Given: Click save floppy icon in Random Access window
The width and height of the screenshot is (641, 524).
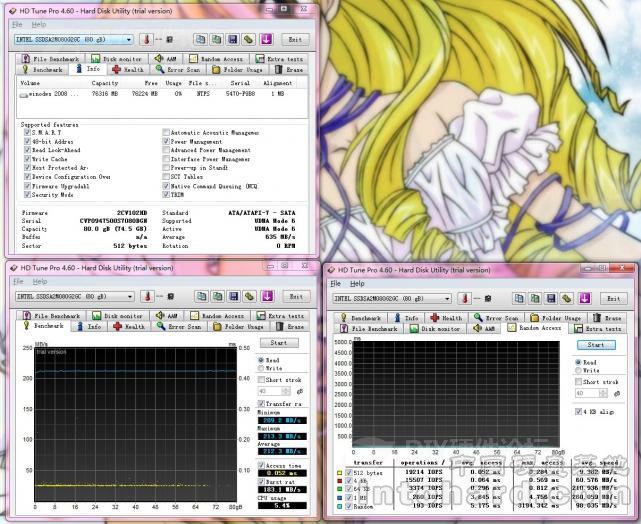Looking at the screenshot, I should click(551, 298).
